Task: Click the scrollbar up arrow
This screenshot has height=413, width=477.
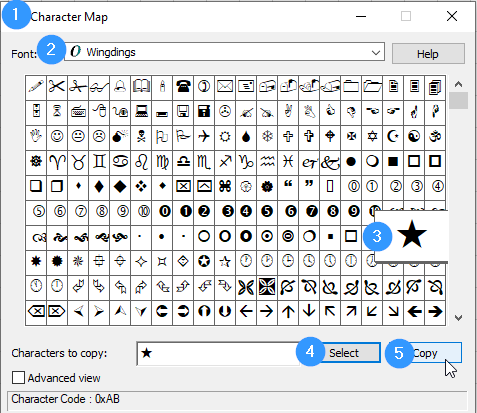Action: coord(458,84)
